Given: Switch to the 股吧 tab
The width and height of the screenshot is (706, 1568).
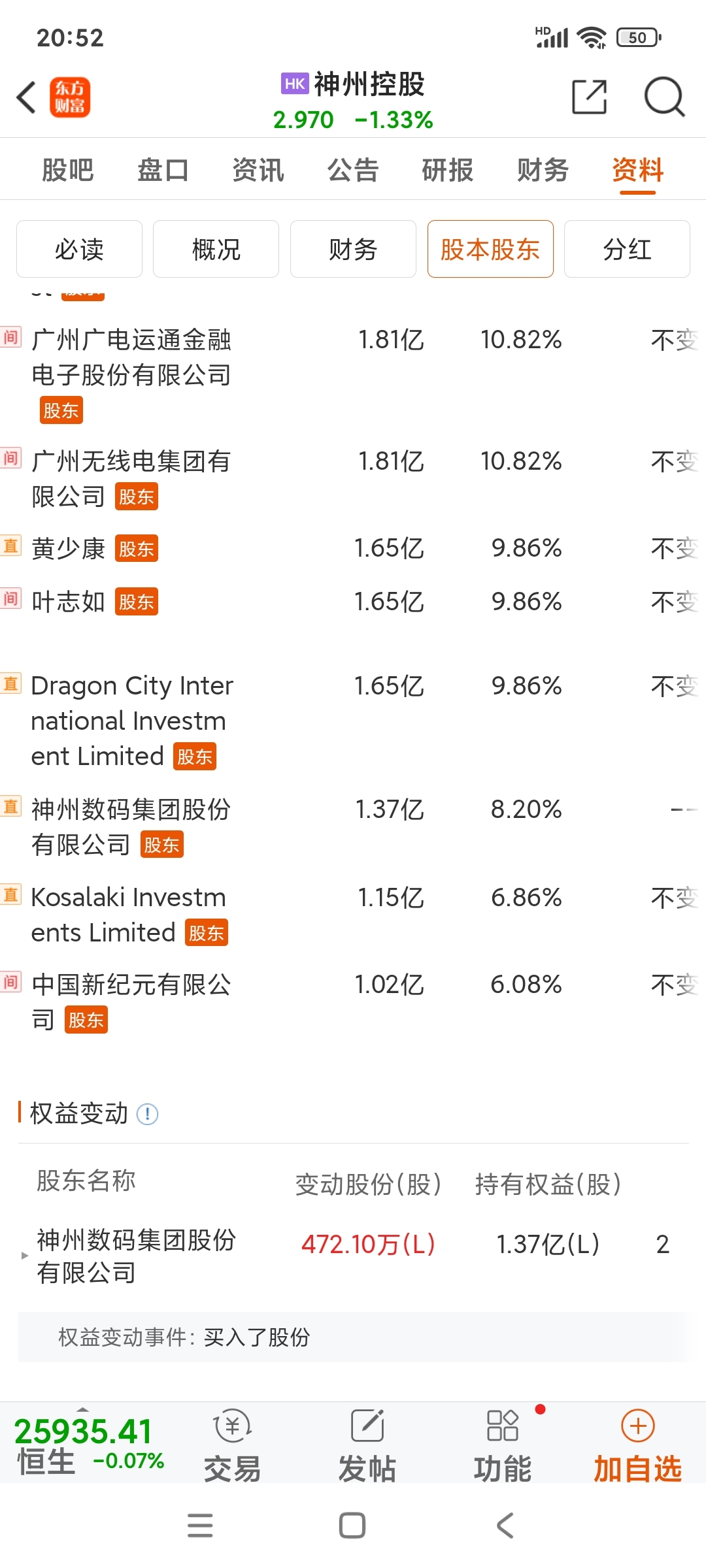Looking at the screenshot, I should [x=68, y=171].
